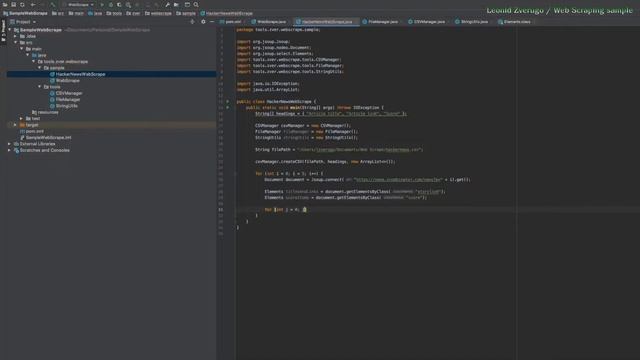Click the Back navigation arrow icon

[x=33, y=5]
